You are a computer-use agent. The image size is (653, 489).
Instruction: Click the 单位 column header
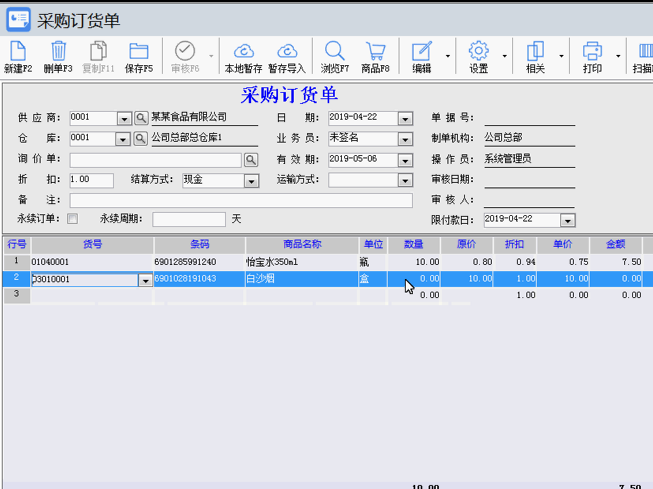click(374, 245)
